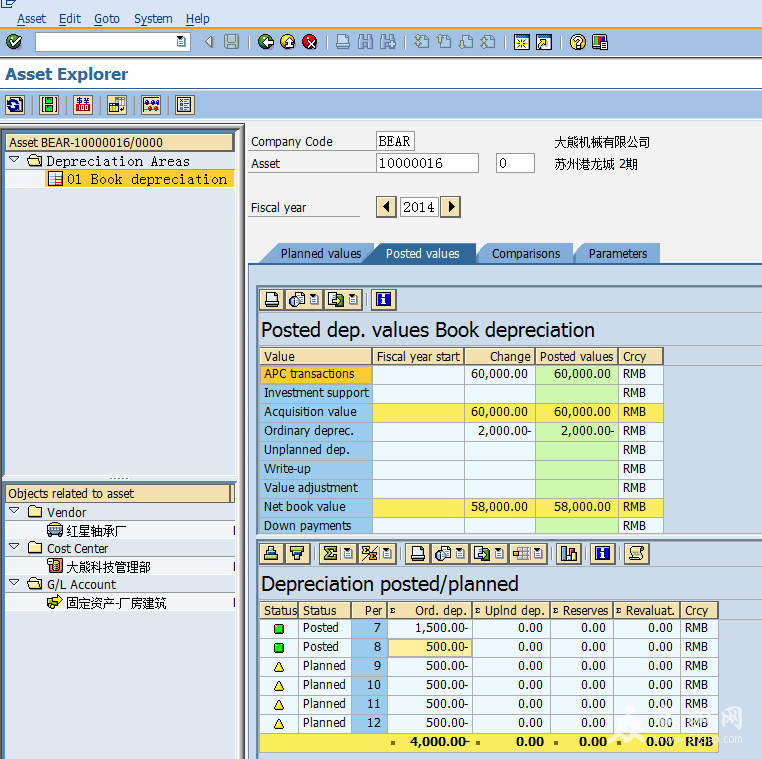Click the First Page icon

[421, 42]
